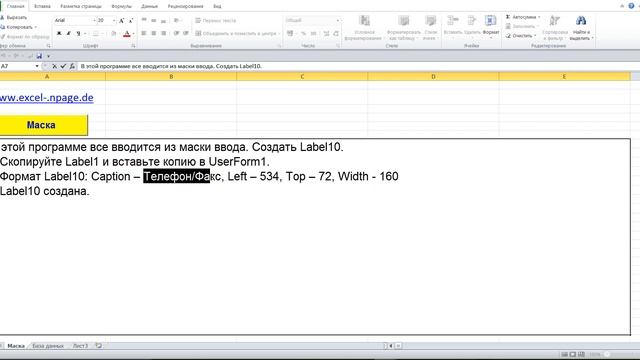640x360 pixels.
Task: Increase indent in the alignment group
Action: click(x=186, y=33)
